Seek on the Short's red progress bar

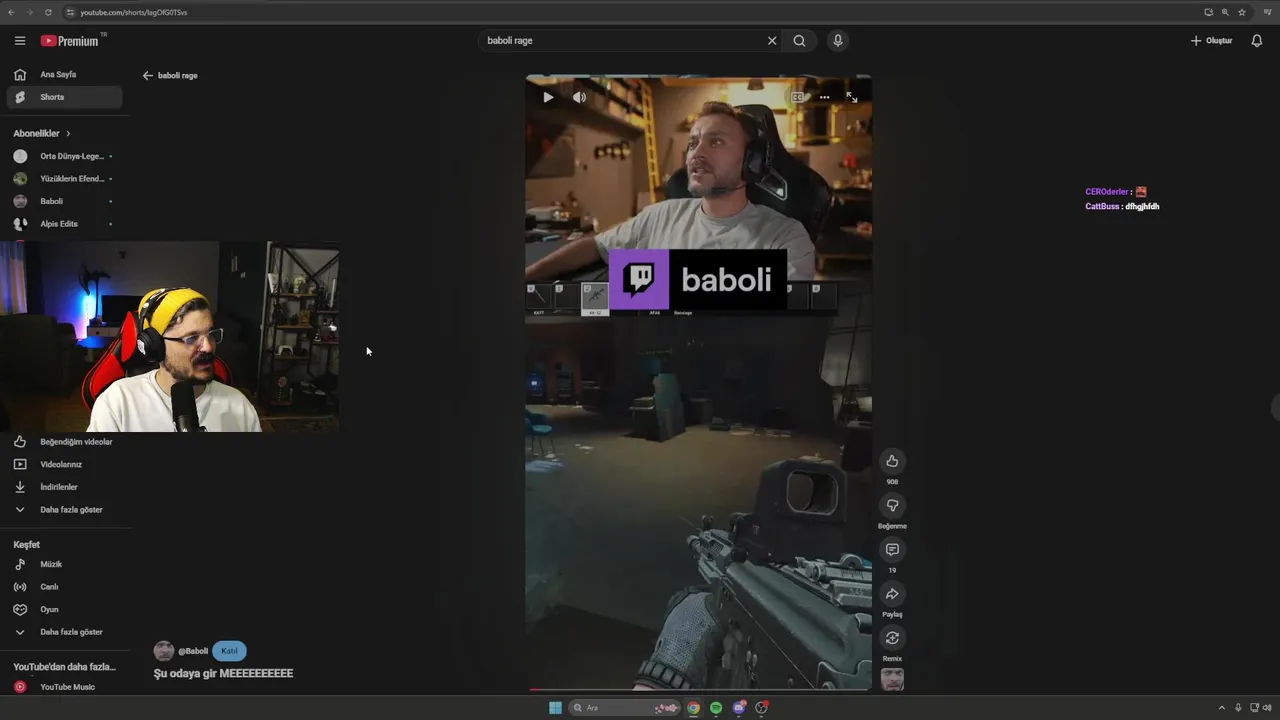tap(698, 689)
